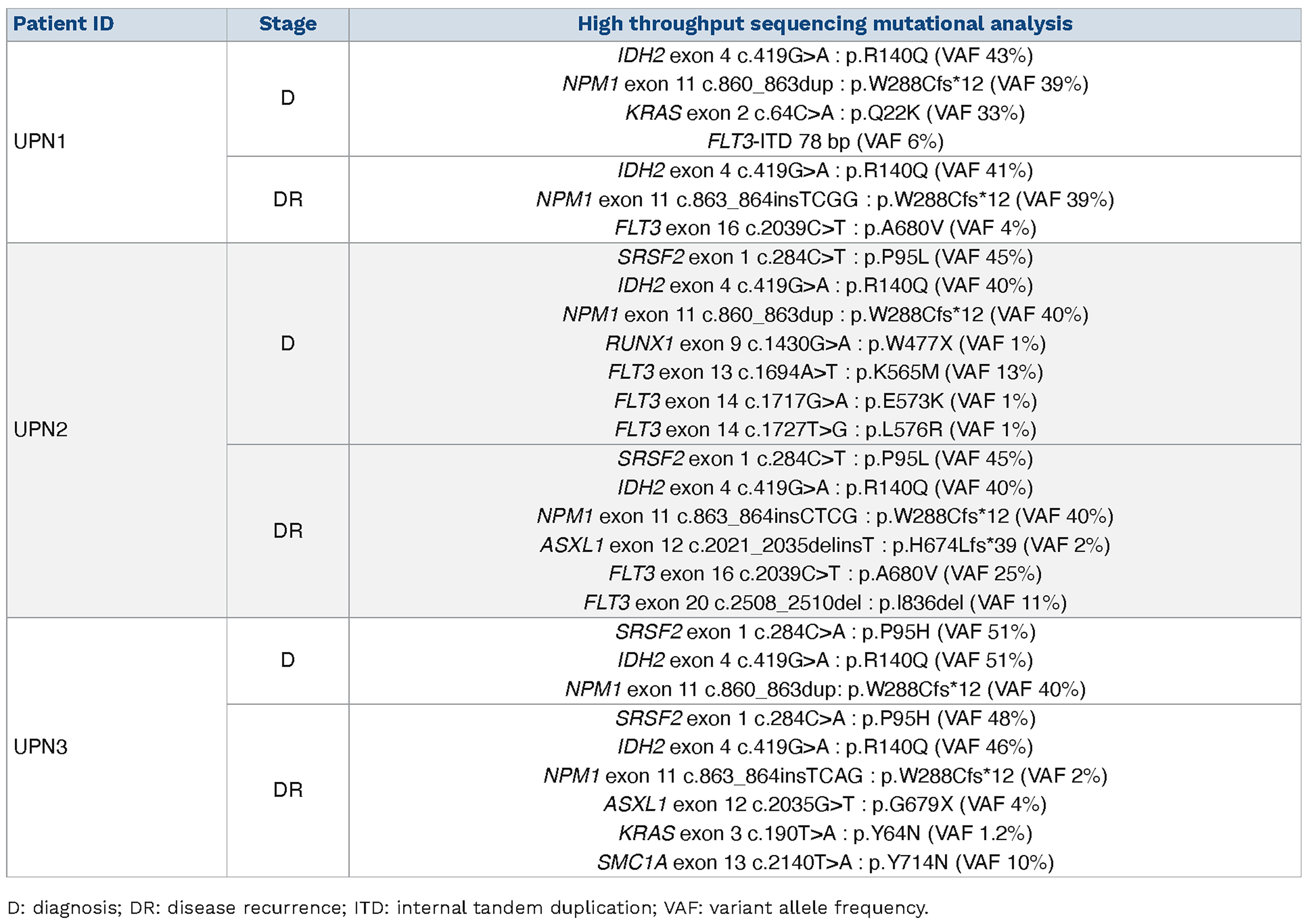Select the FLT3-ITD 78 bp line
Image resolution: width=1313 pixels, height=924 pixels.
(825, 141)
